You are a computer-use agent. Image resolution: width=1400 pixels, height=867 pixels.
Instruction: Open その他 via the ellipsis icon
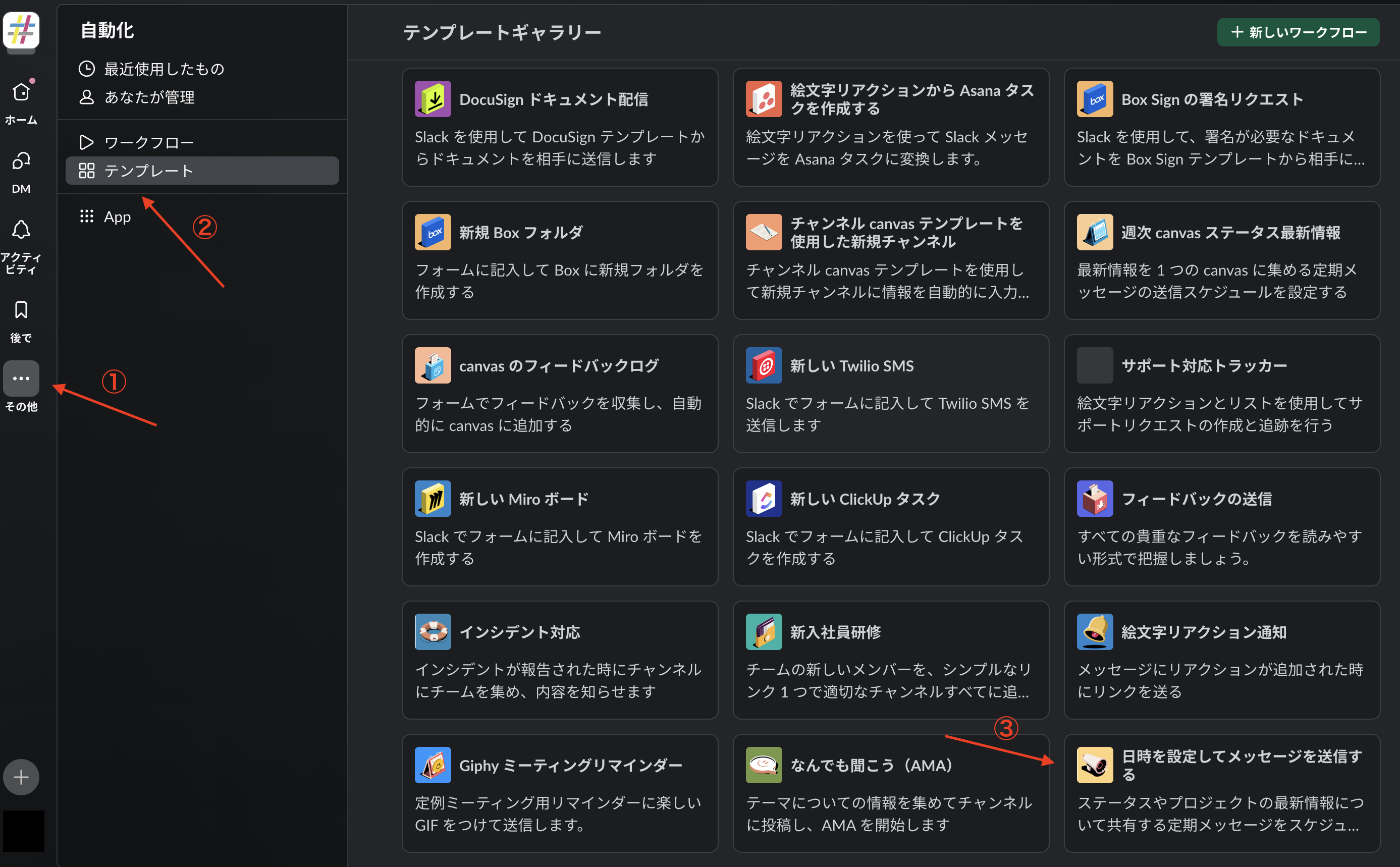21,378
